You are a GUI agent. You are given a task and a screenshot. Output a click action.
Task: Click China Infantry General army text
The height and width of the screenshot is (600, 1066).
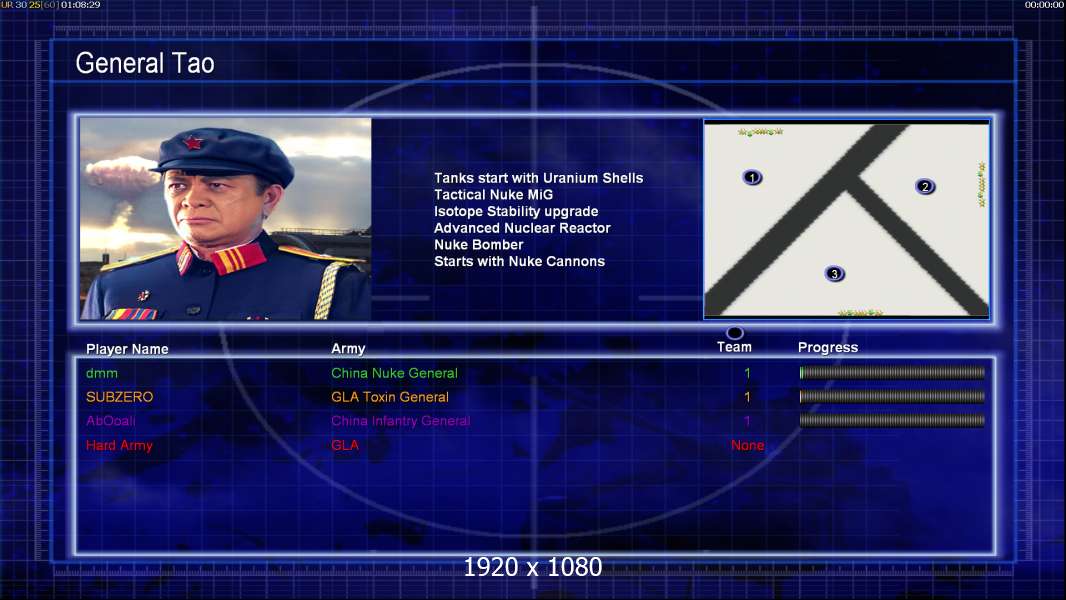pos(400,421)
